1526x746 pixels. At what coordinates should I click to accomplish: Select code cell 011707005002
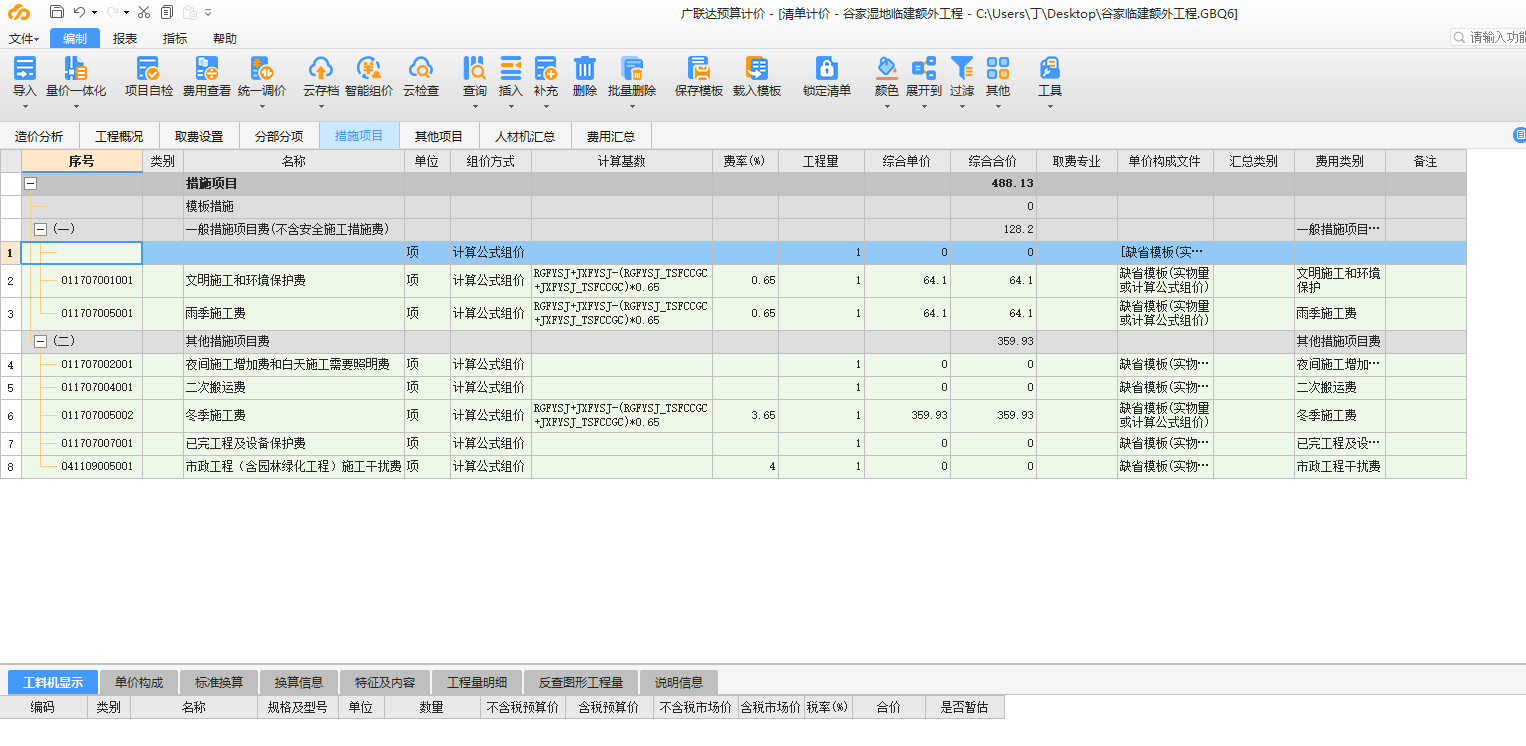pyautogui.click(x=97, y=415)
